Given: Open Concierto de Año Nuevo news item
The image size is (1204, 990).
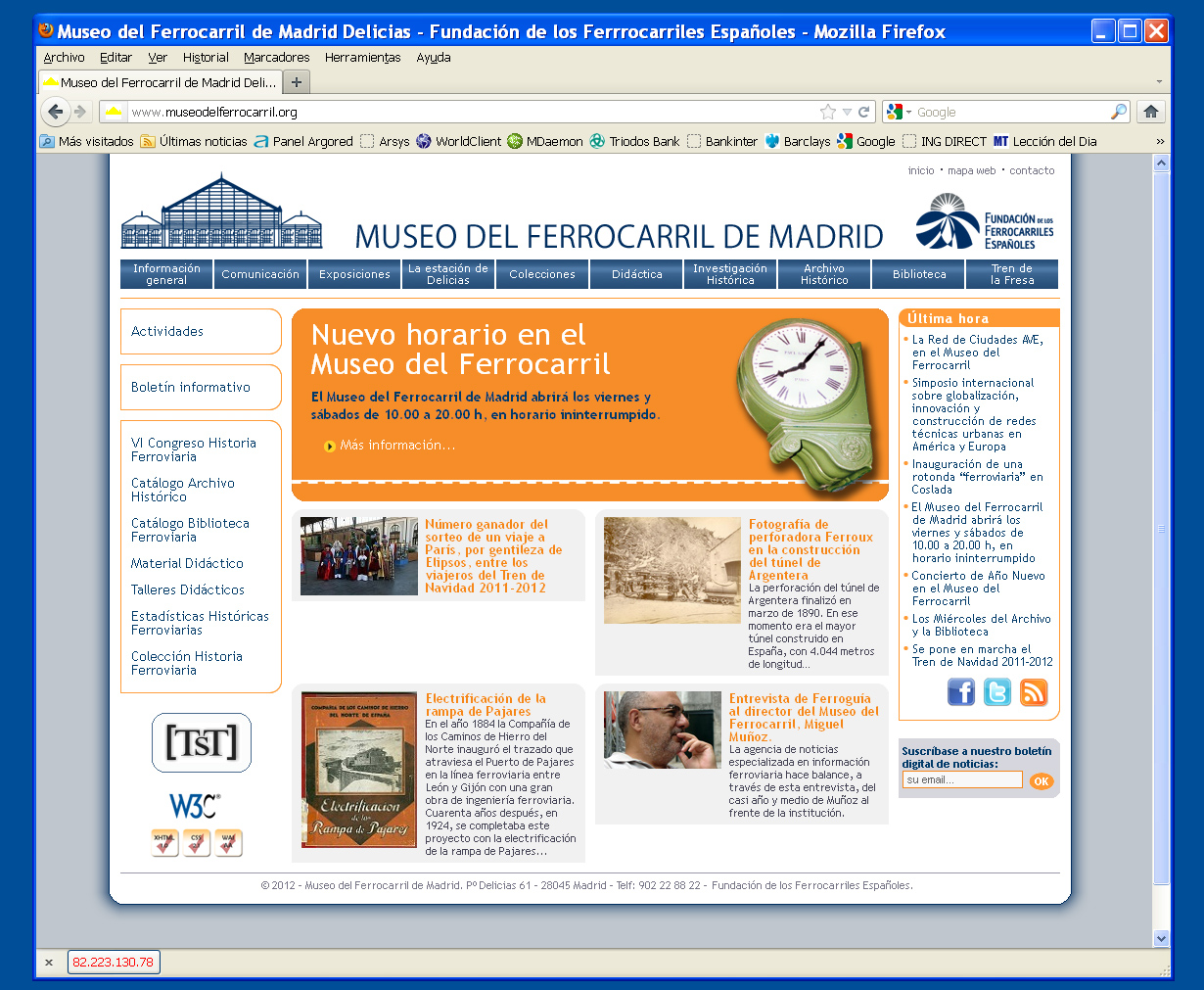Looking at the screenshot, I should tap(979, 589).
